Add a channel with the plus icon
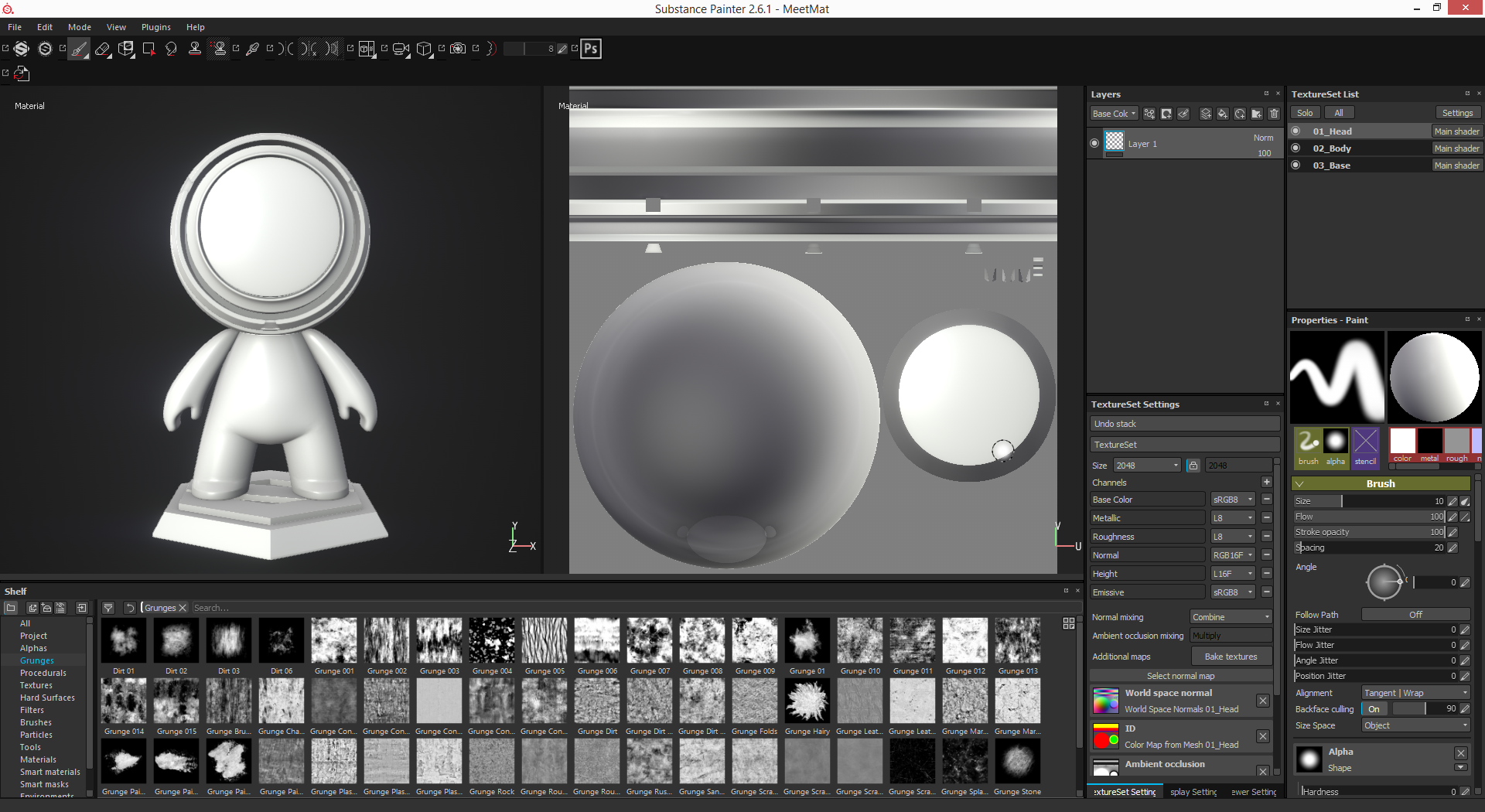 point(1267,482)
